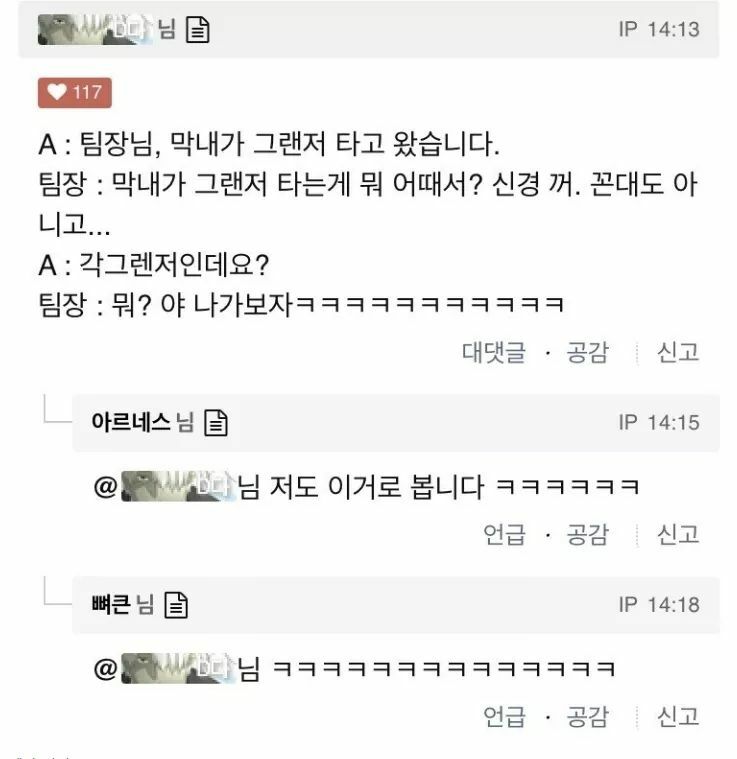Screen dimensions: 737x759
Task: Click the document icon next to 뼈큰
Action: pos(176,604)
